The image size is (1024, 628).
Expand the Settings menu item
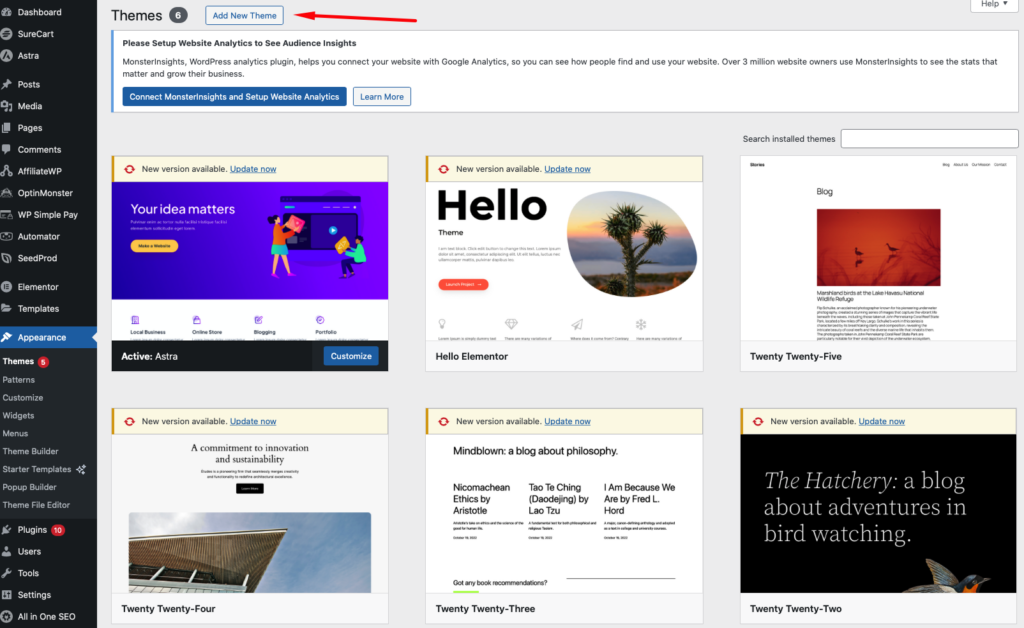point(34,595)
